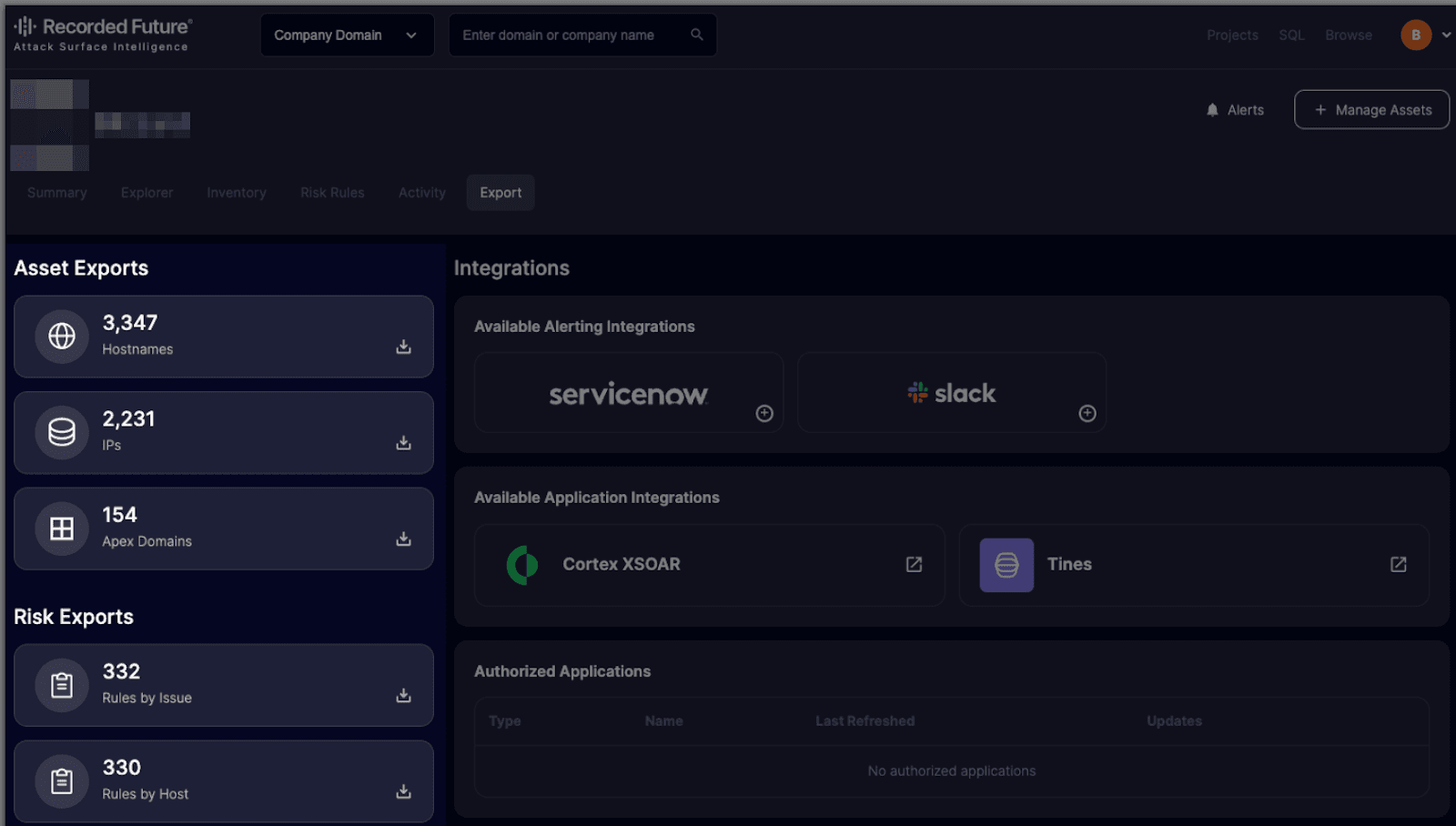The width and height of the screenshot is (1456, 826).
Task: Click the Type column header
Action: click(505, 721)
